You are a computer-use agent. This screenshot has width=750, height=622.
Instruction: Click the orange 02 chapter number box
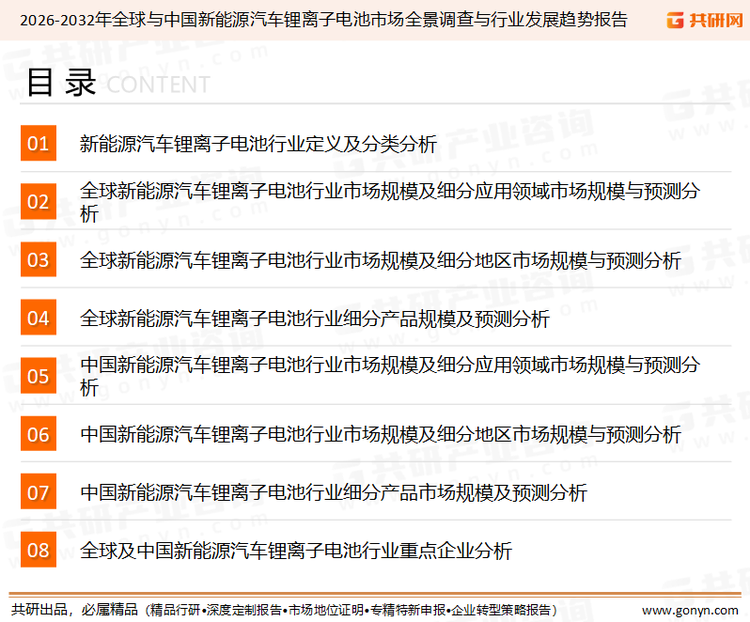point(38,201)
